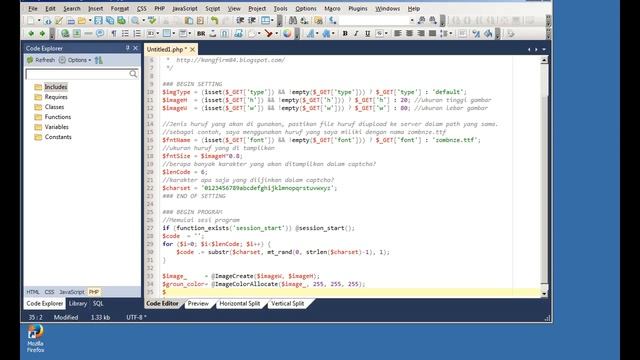Click the Align left icon
Viewport: 640px width, 360px height.
(398, 33)
